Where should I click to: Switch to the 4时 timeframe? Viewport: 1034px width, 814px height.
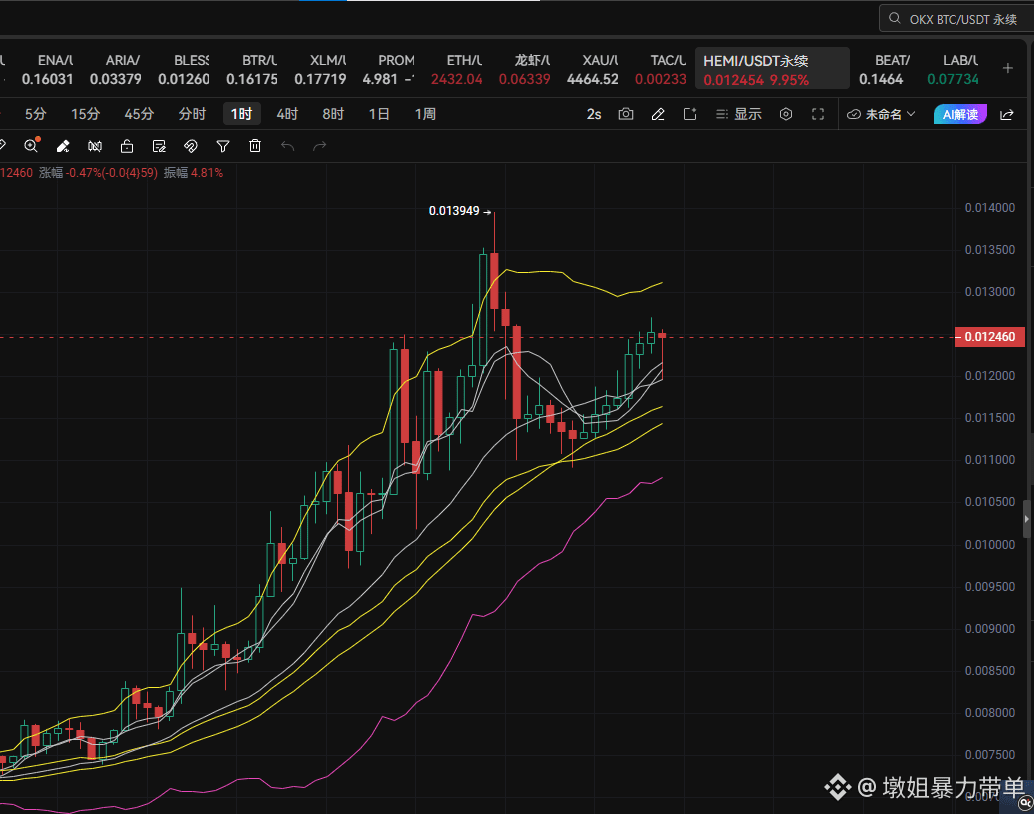point(287,114)
